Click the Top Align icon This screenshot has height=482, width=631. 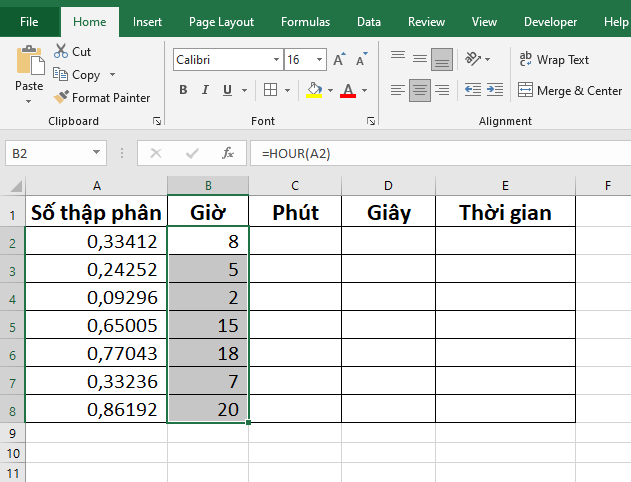point(398,58)
